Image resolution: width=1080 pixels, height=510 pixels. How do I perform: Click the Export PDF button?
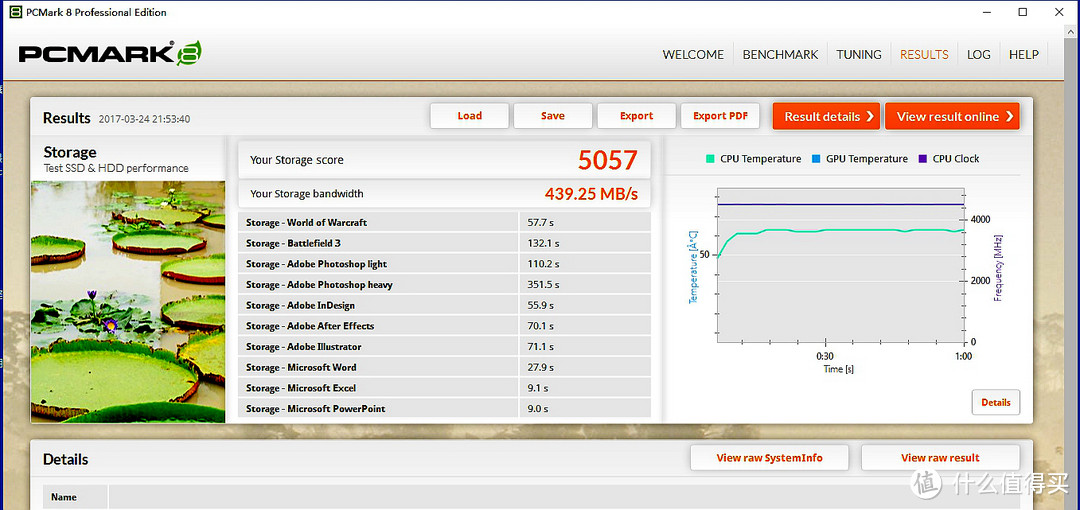(x=720, y=116)
